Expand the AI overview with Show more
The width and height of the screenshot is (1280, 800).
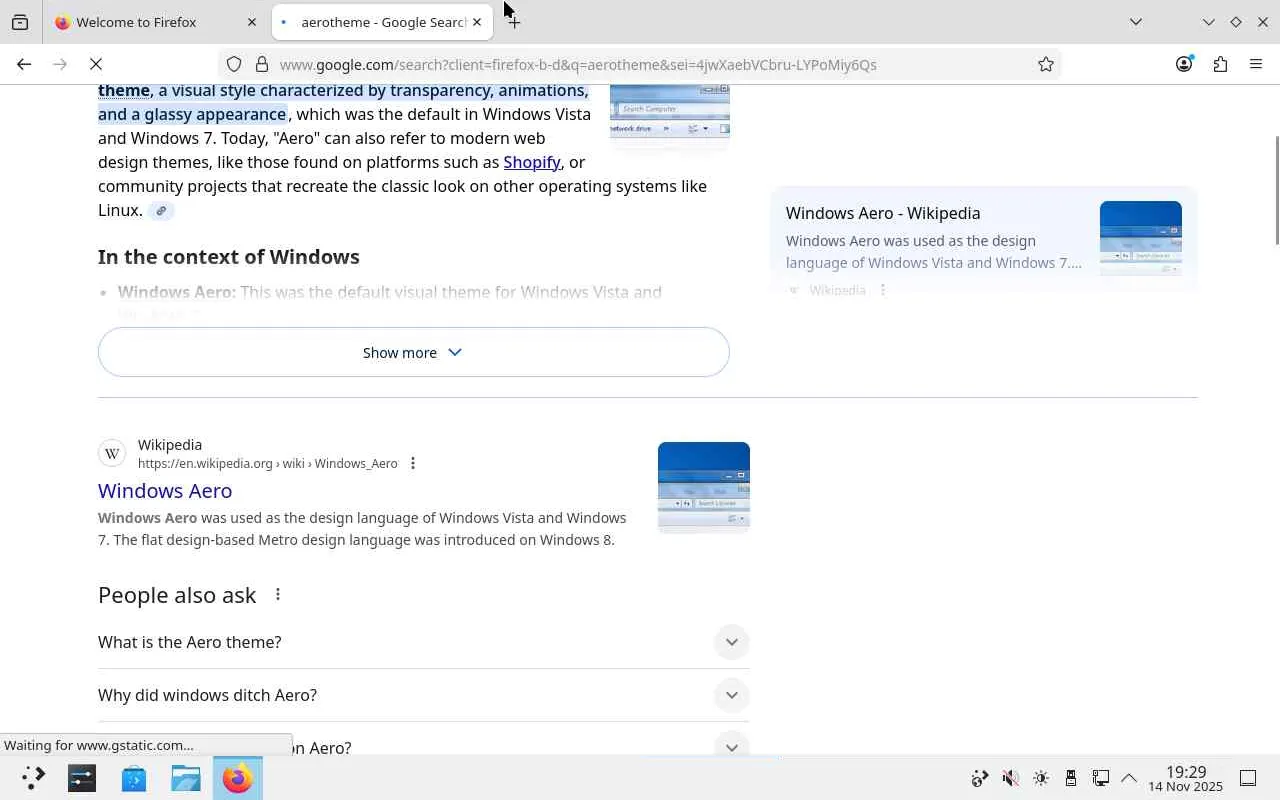click(414, 352)
